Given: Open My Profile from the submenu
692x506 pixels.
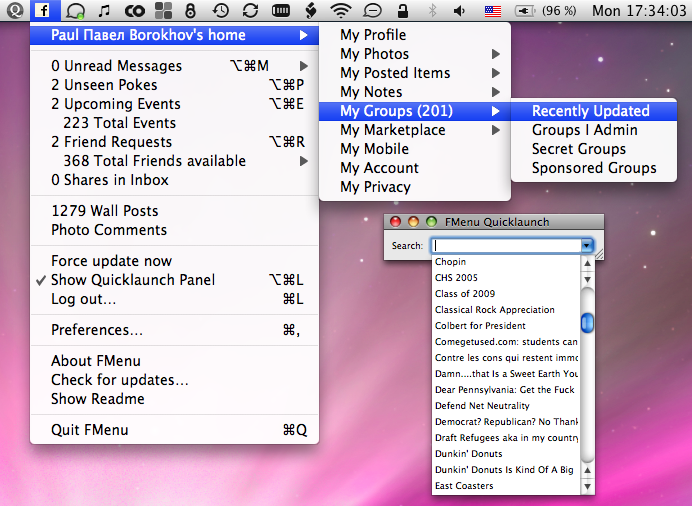Looking at the screenshot, I should pyautogui.click(x=415, y=35).
